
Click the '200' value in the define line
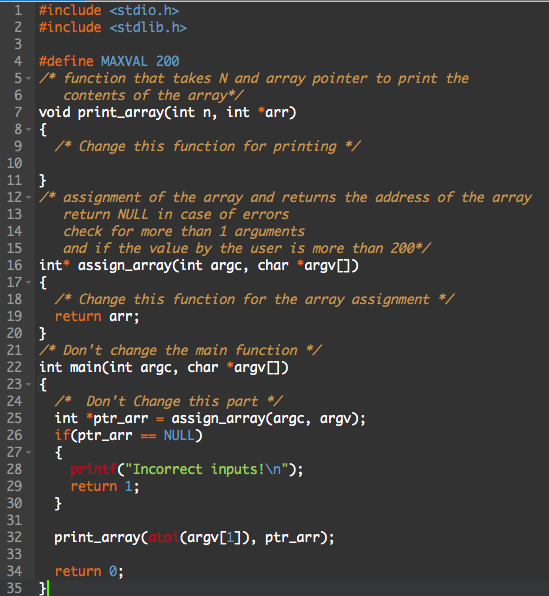pos(168,62)
